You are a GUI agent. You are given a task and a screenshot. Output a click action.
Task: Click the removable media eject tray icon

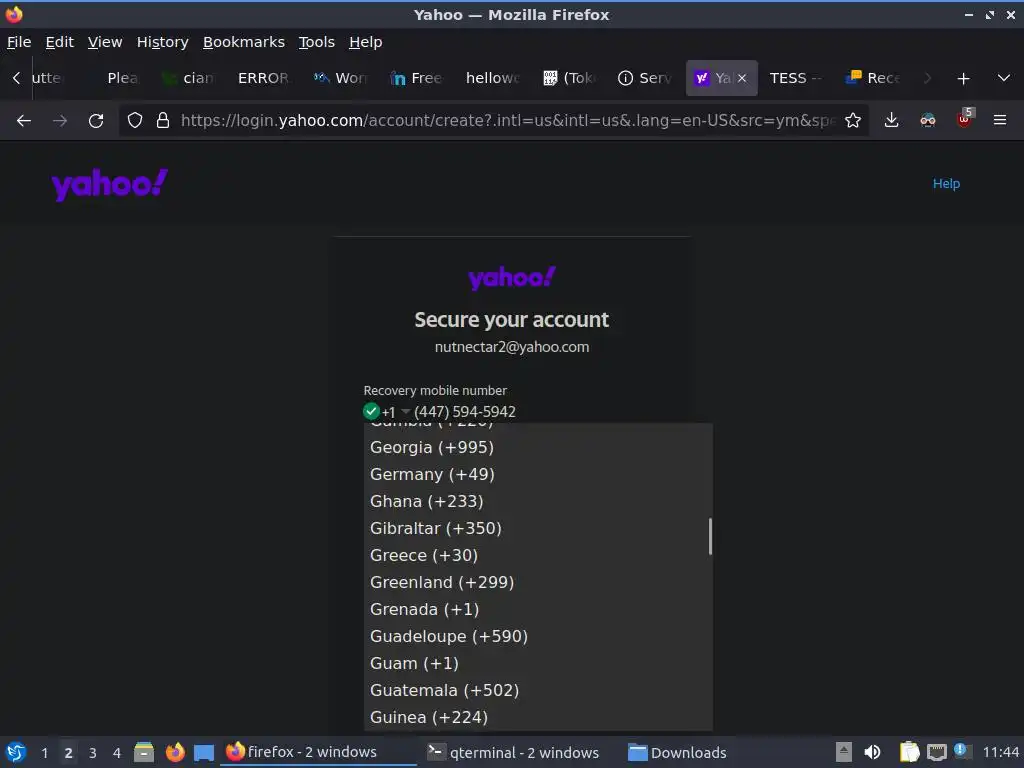pyautogui.click(x=844, y=752)
